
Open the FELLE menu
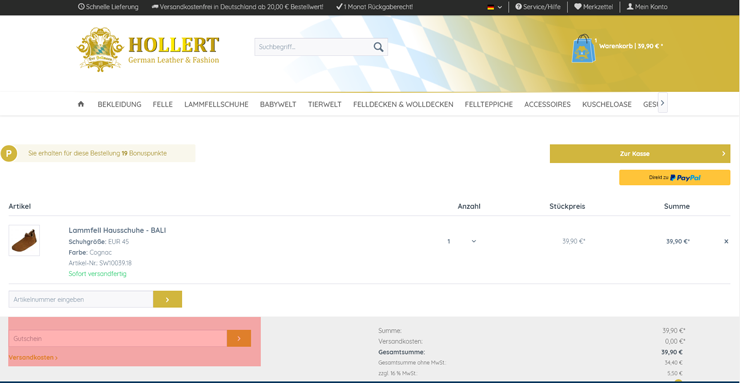163,104
